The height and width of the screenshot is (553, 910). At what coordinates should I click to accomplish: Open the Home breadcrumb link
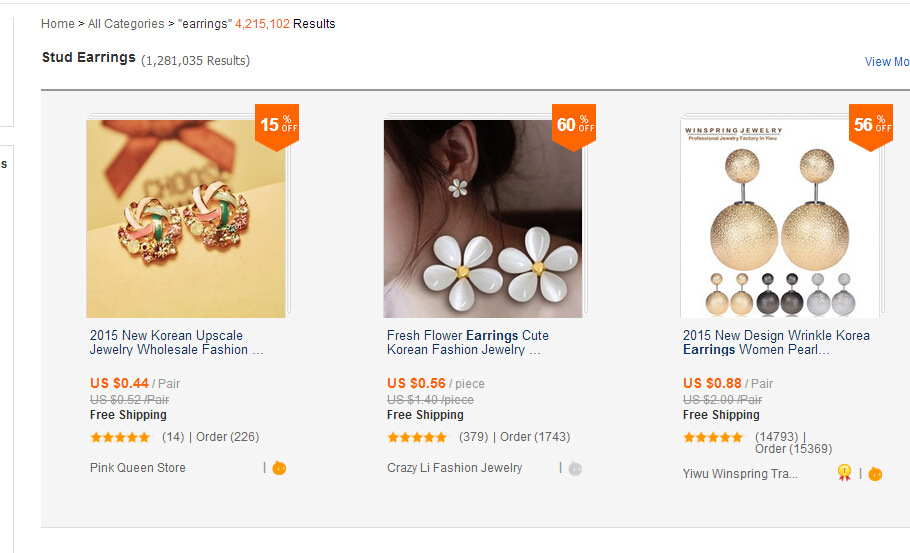coord(58,24)
